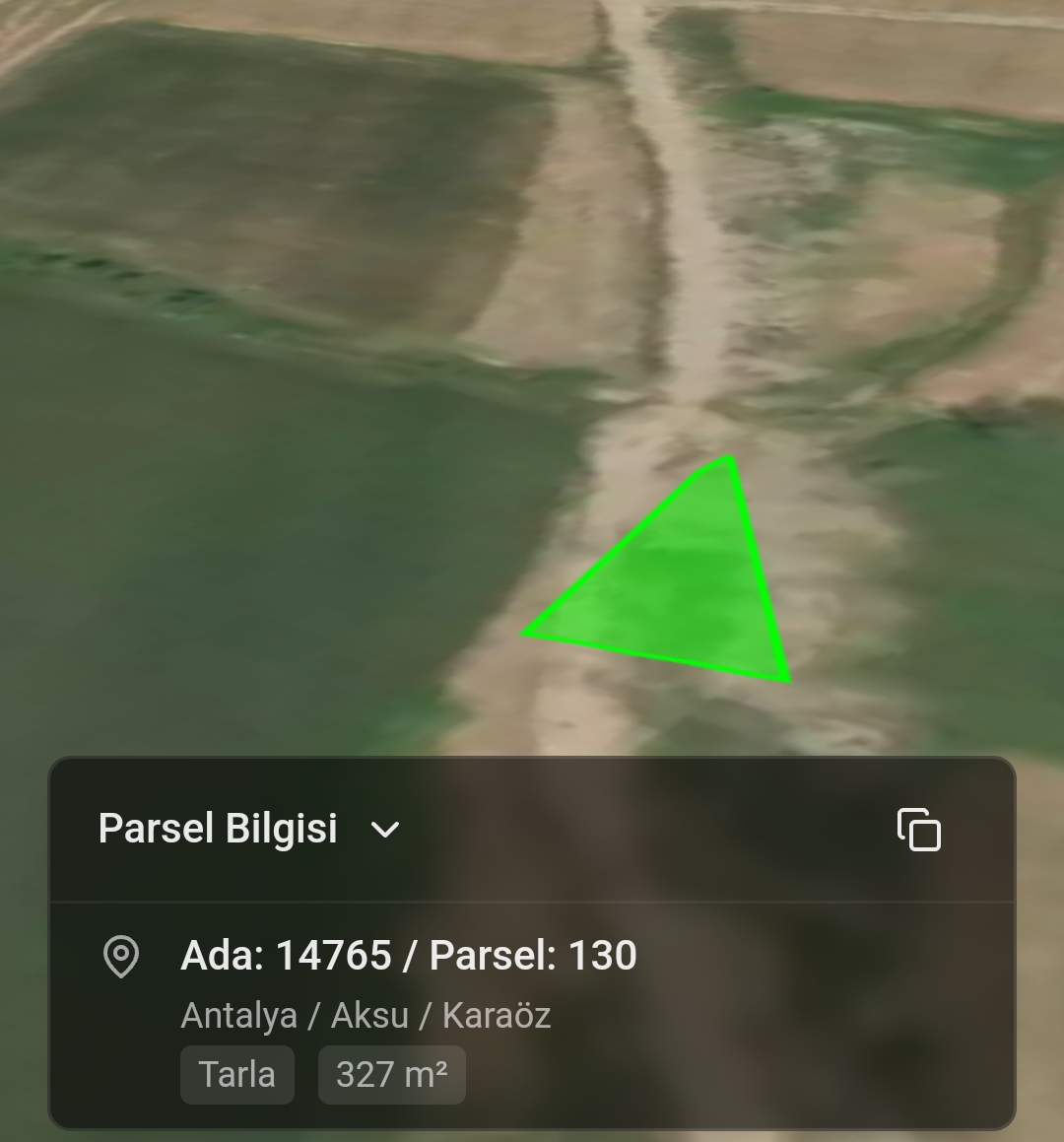Copy parcel info with the copy icon

point(919,829)
